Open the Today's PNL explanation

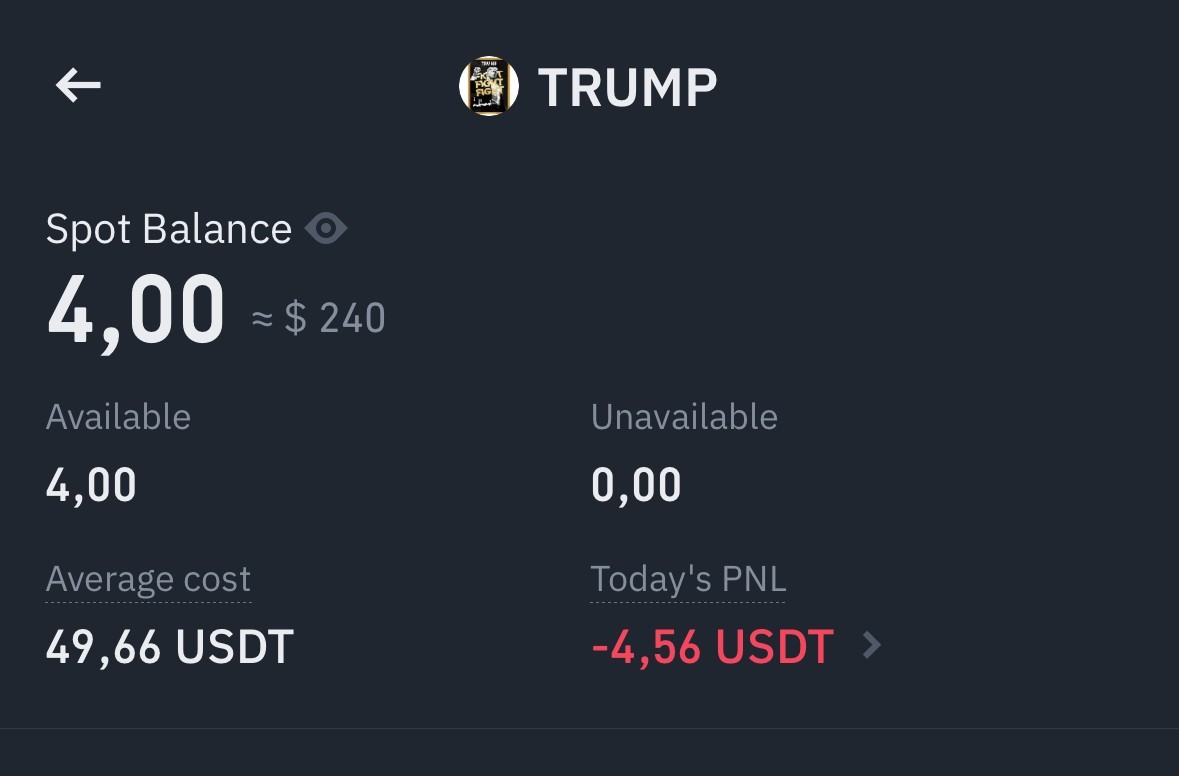pyautogui.click(x=688, y=579)
